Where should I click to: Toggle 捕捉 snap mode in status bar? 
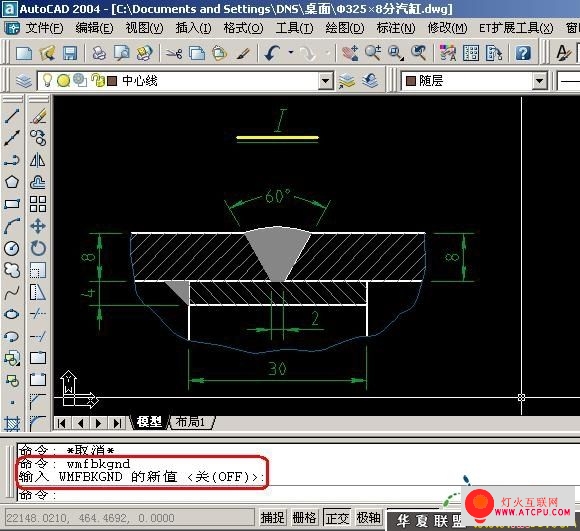[x=272, y=517]
